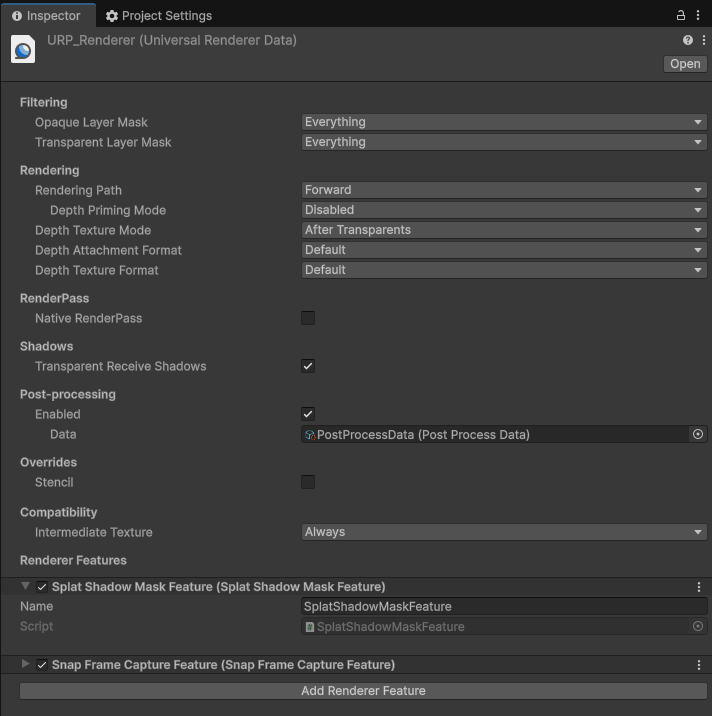This screenshot has height=716, width=712.
Task: Open help for Universal Renderer Data
Action: pyautogui.click(x=688, y=40)
